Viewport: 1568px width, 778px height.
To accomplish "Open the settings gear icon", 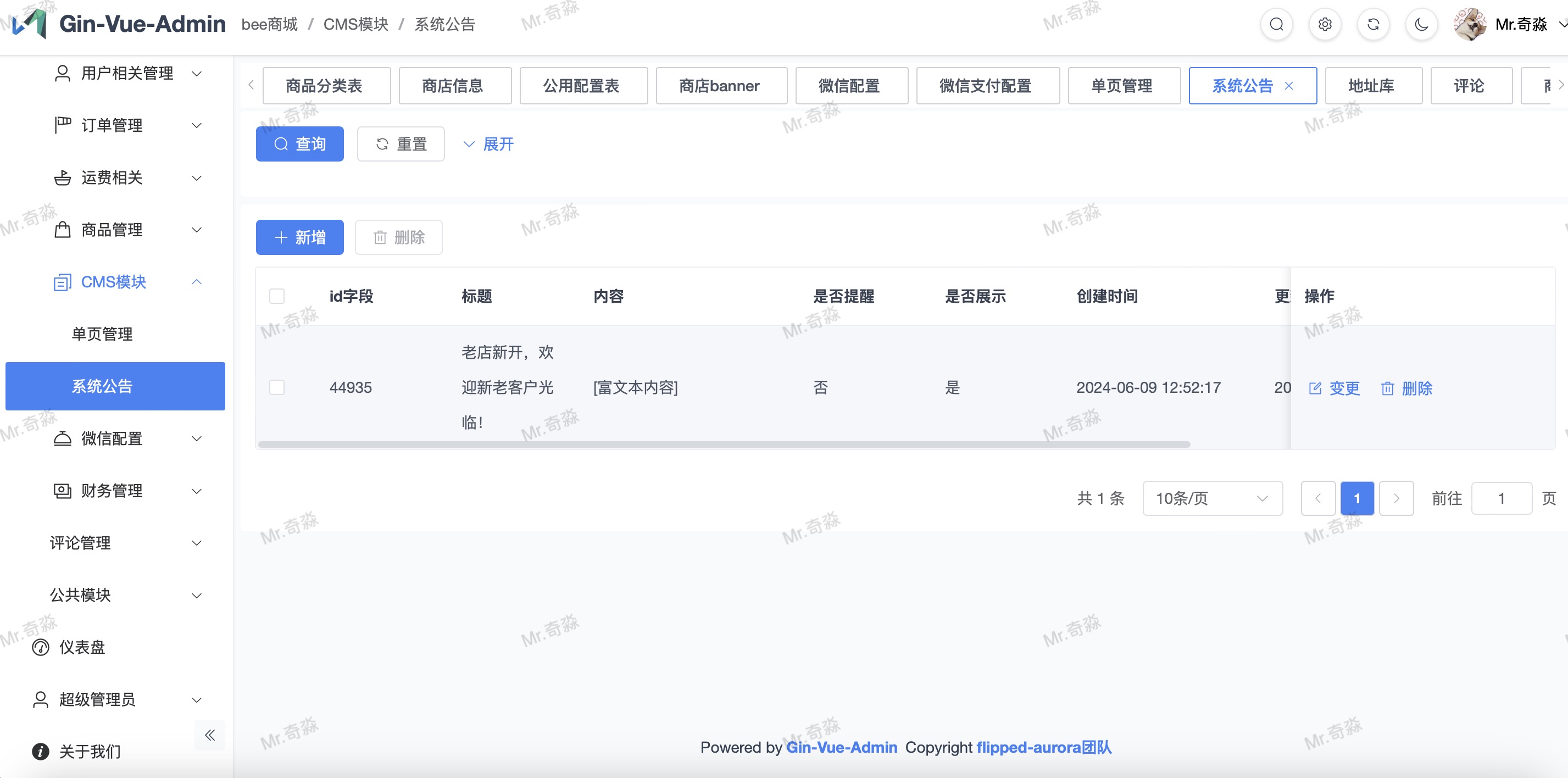I will click(x=1325, y=24).
